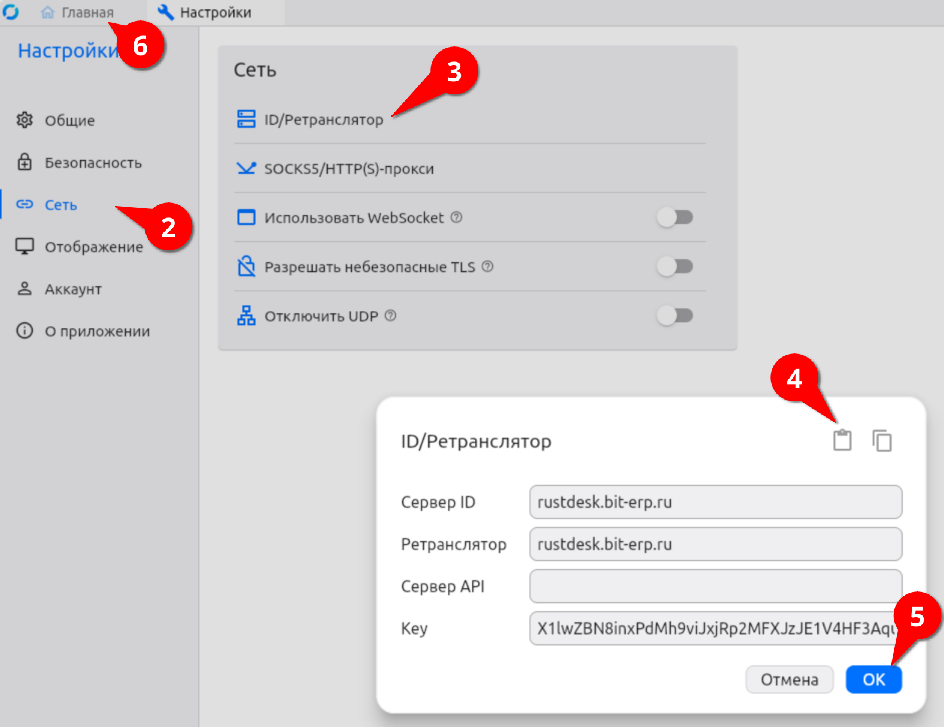944x727 pixels.
Task: Select the Настройки tab
Action: (x=205, y=13)
